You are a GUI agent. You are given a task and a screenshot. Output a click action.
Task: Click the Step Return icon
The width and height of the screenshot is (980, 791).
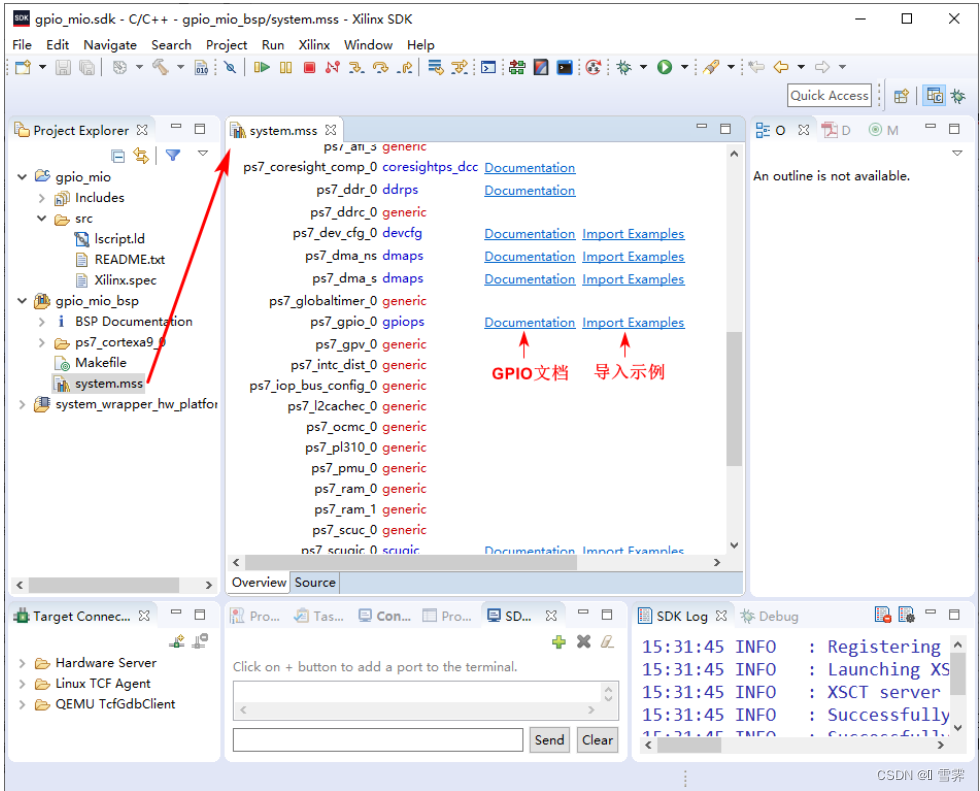point(404,67)
